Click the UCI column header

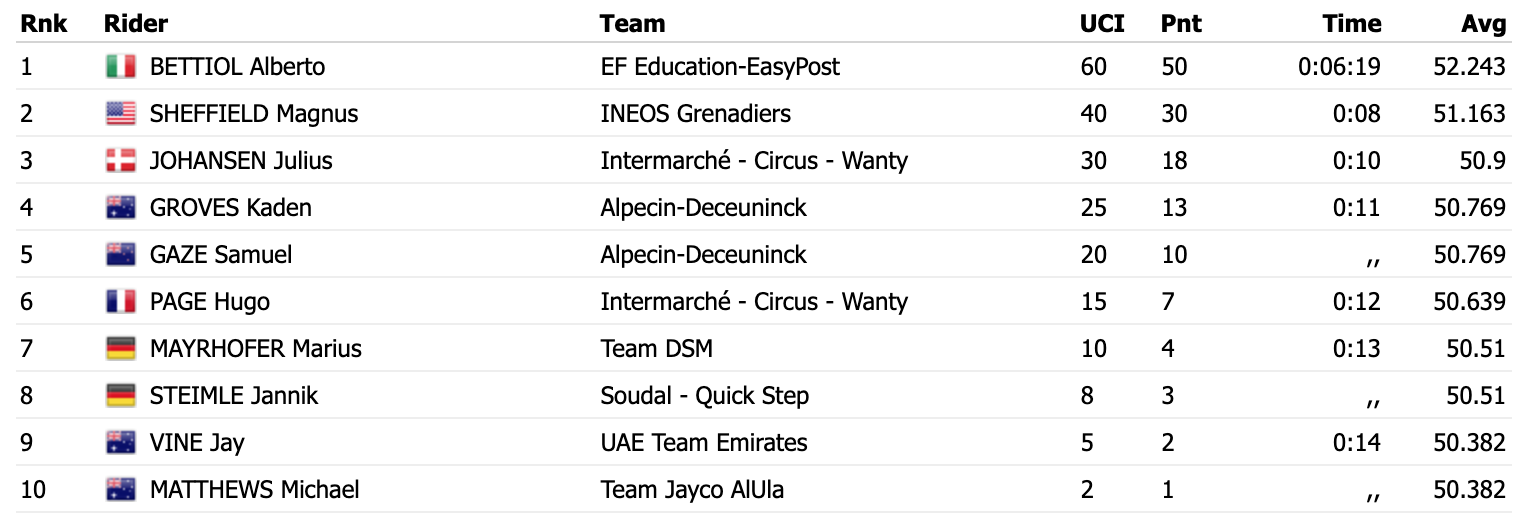click(x=1102, y=23)
